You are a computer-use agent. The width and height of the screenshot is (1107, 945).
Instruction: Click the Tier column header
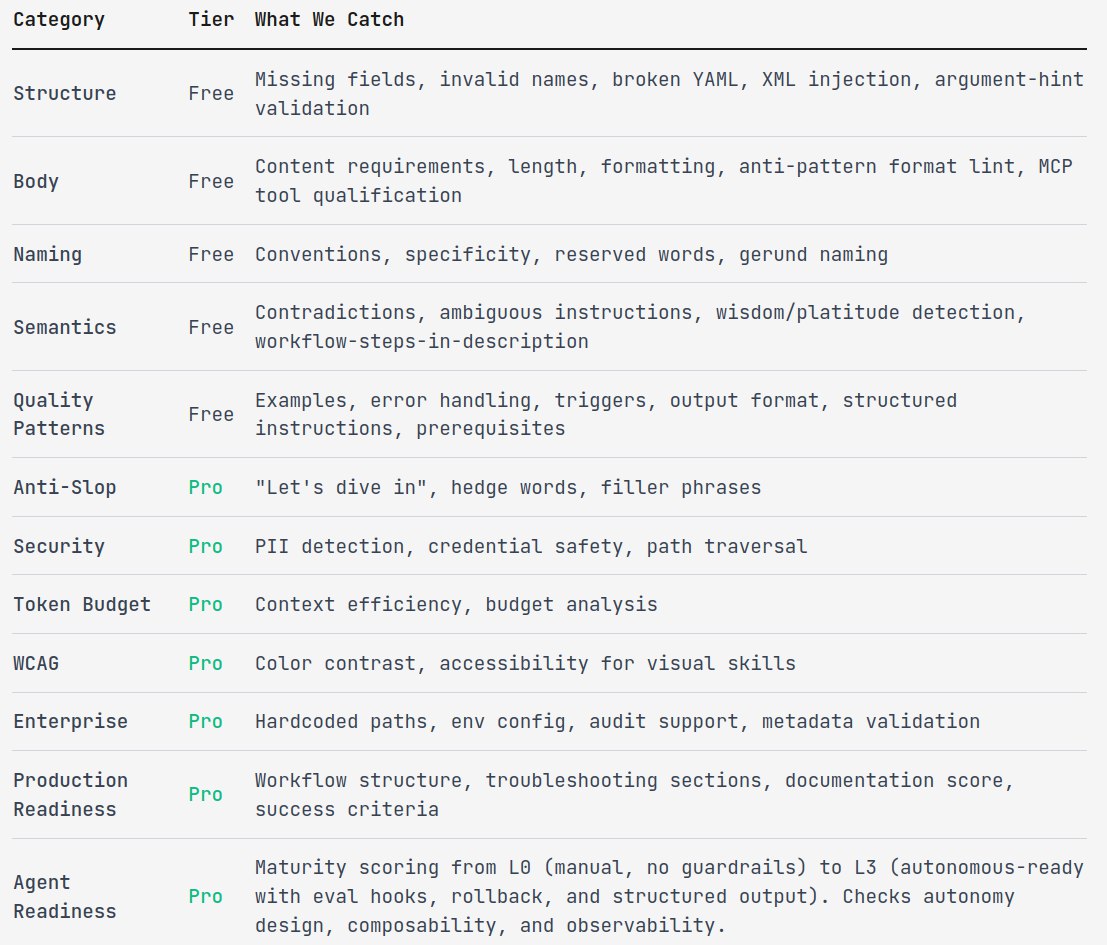pyautogui.click(x=211, y=20)
